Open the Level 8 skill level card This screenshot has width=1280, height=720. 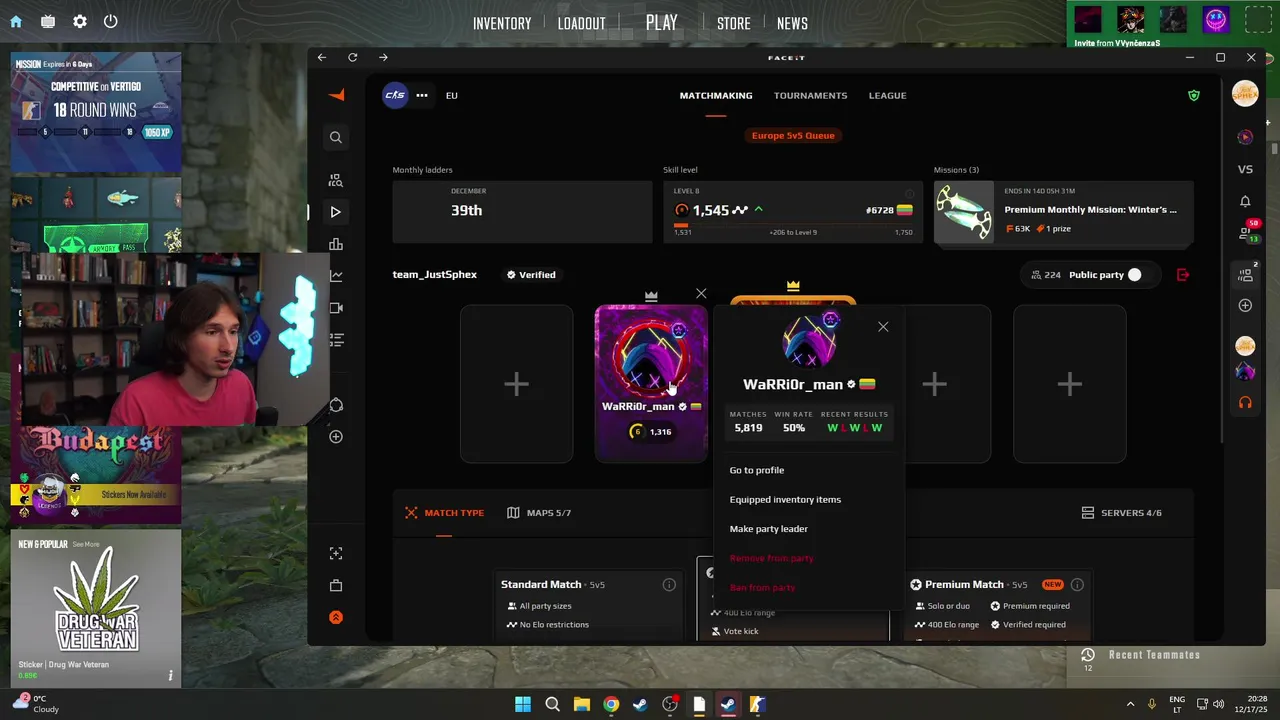(x=793, y=212)
